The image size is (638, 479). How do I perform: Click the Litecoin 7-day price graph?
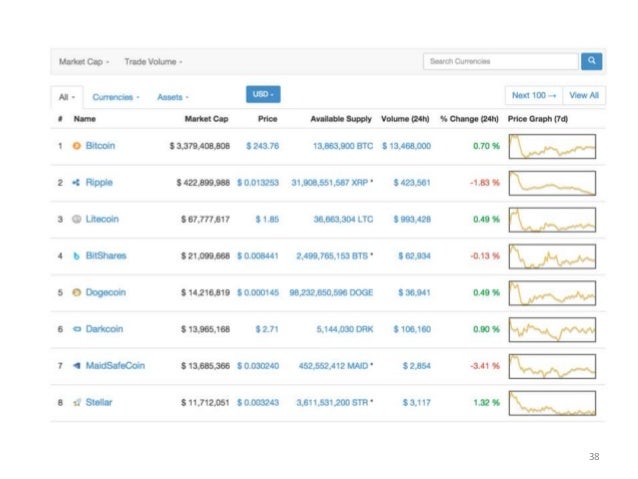tap(552, 220)
